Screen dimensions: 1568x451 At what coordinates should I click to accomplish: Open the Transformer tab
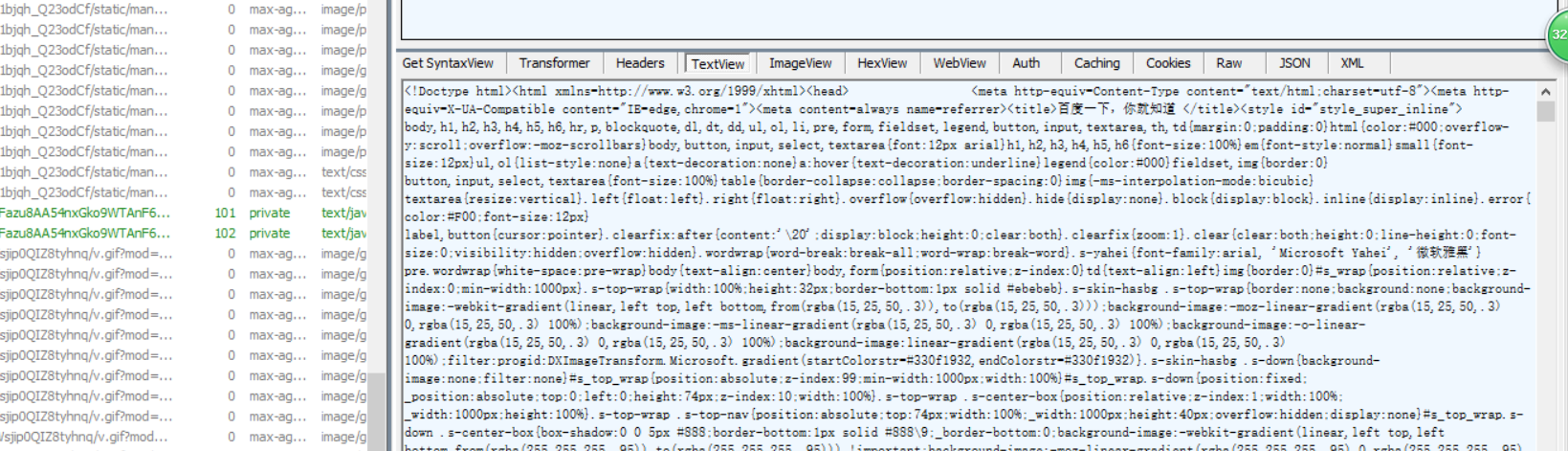[x=554, y=63]
